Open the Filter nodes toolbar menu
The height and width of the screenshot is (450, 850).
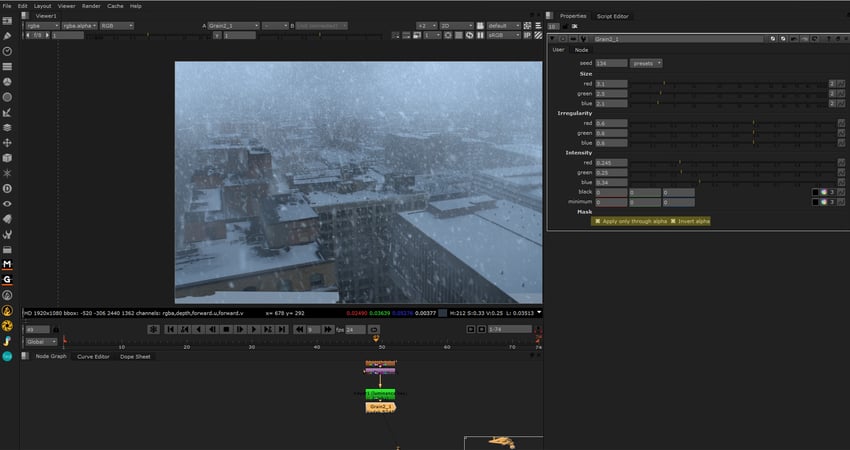click(7, 97)
